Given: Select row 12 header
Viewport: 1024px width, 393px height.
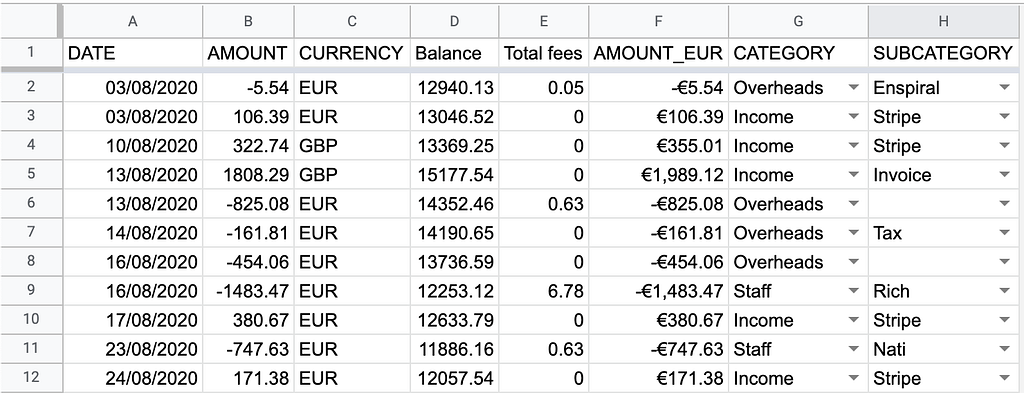Looking at the screenshot, I should pos(31,377).
